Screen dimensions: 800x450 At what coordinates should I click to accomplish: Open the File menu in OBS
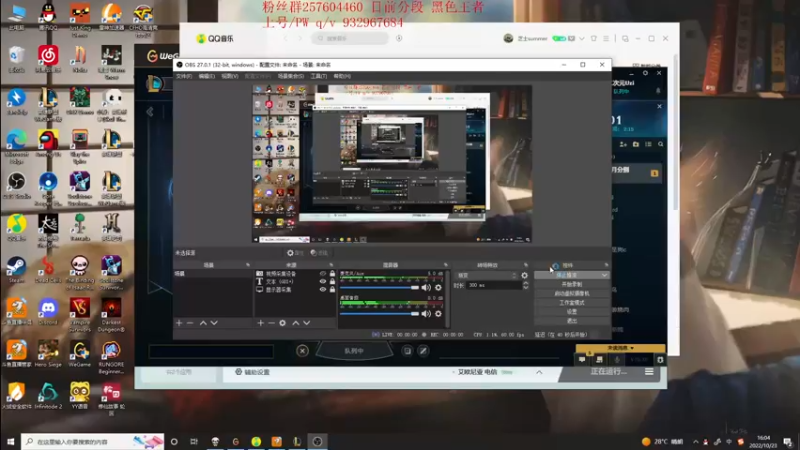(x=184, y=76)
